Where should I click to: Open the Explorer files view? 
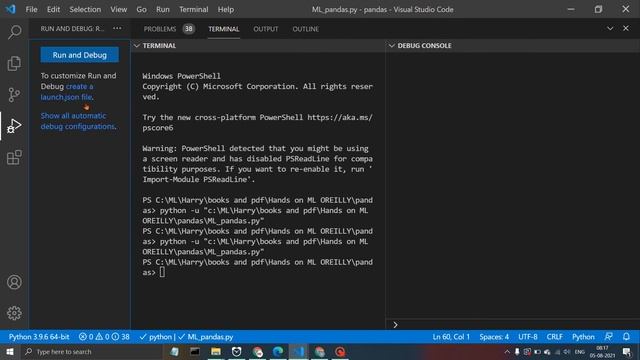click(x=14, y=63)
